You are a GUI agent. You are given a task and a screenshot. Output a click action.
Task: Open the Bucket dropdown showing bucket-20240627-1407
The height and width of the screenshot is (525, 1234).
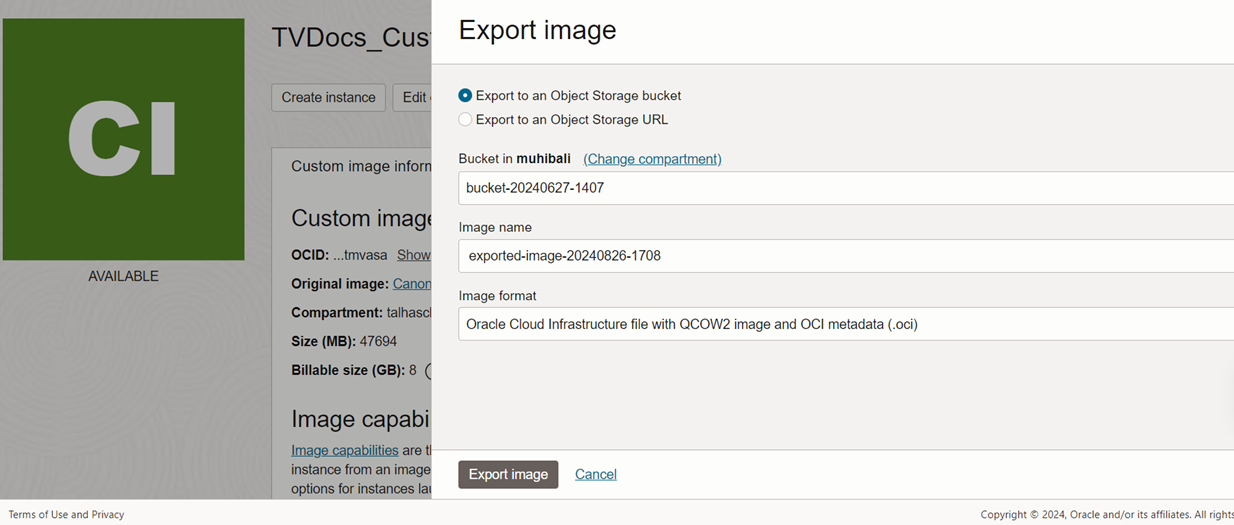pyautogui.click(x=845, y=188)
